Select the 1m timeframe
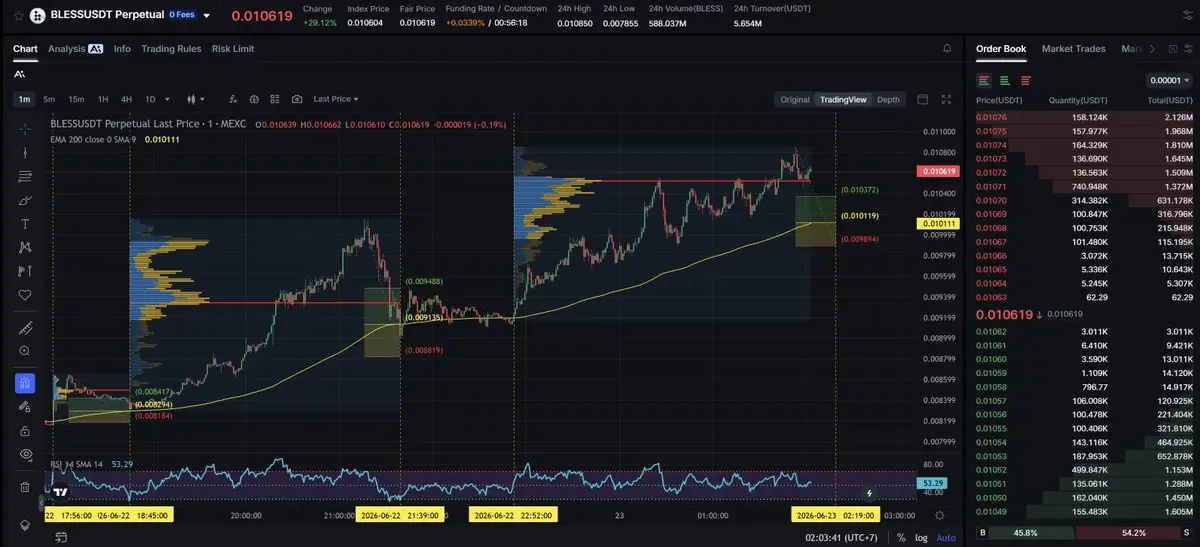 pyautogui.click(x=24, y=99)
